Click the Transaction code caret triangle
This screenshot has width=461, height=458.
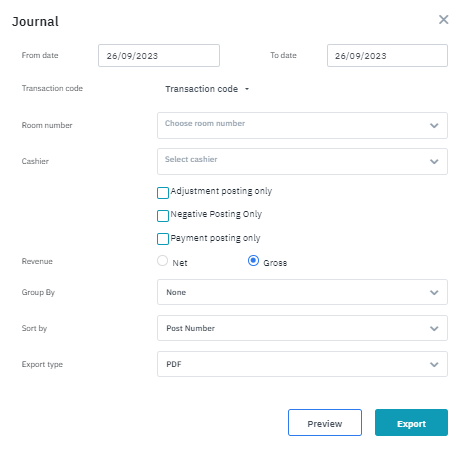[247, 89]
